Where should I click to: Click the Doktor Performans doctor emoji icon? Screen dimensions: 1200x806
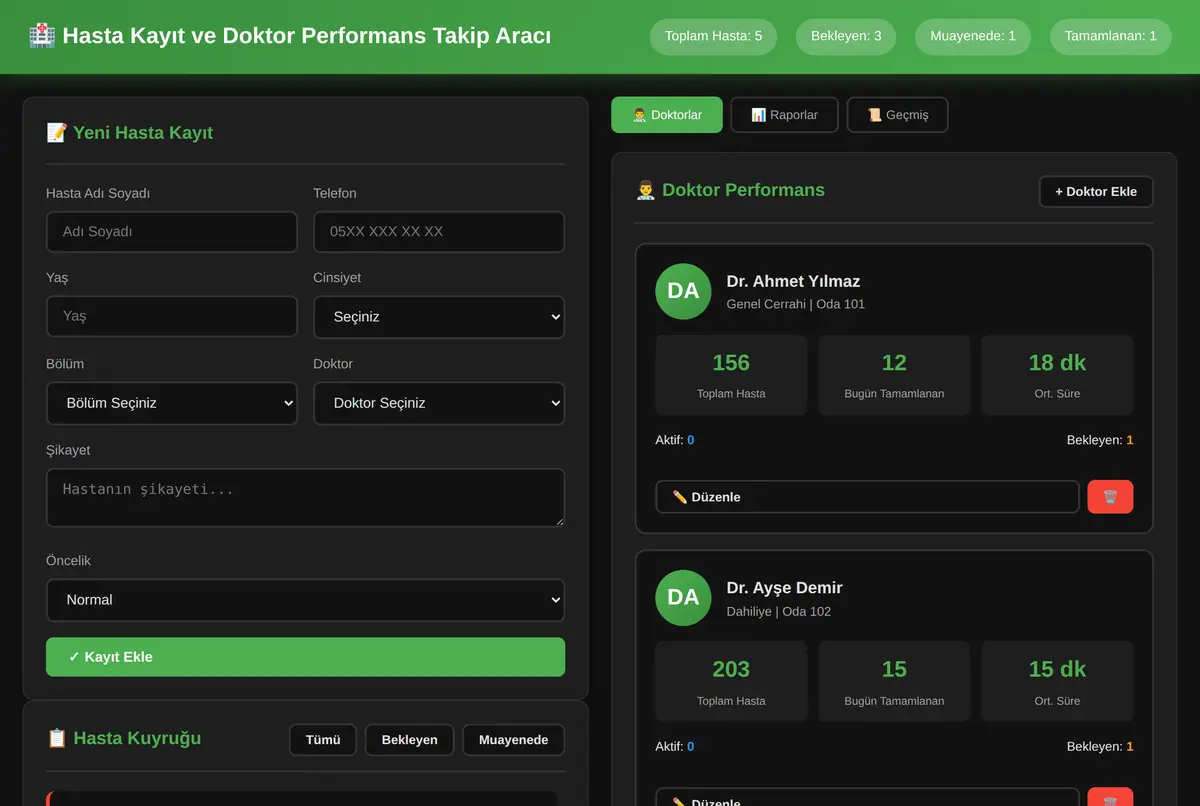646,190
